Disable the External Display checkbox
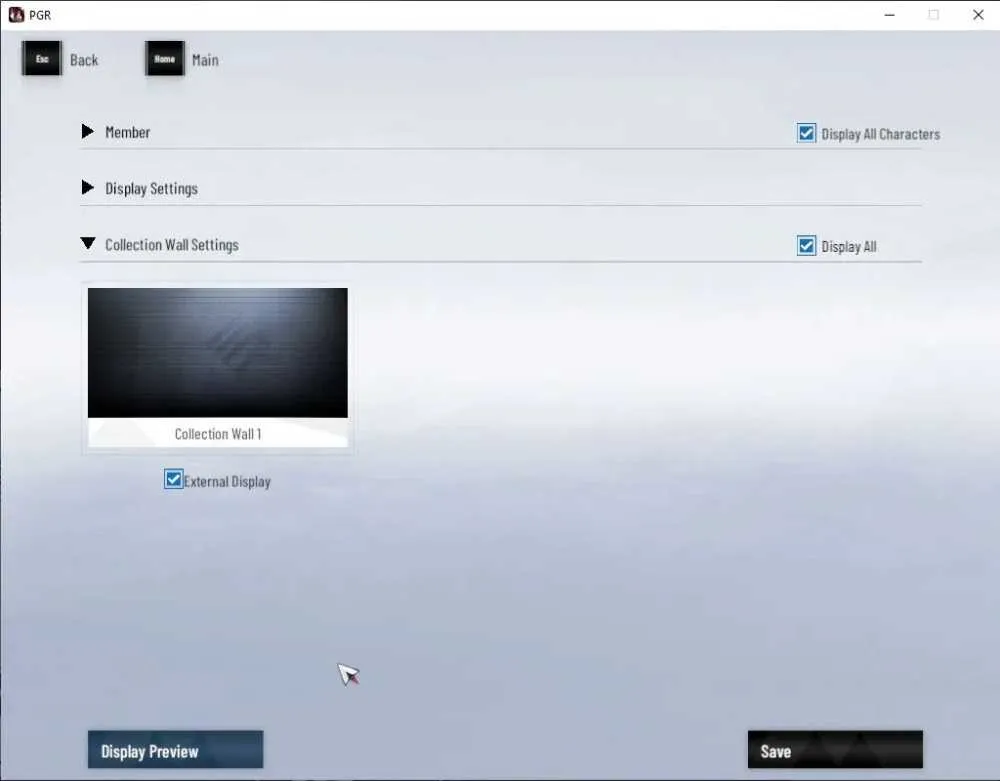The width and height of the screenshot is (1000, 781). (x=173, y=479)
